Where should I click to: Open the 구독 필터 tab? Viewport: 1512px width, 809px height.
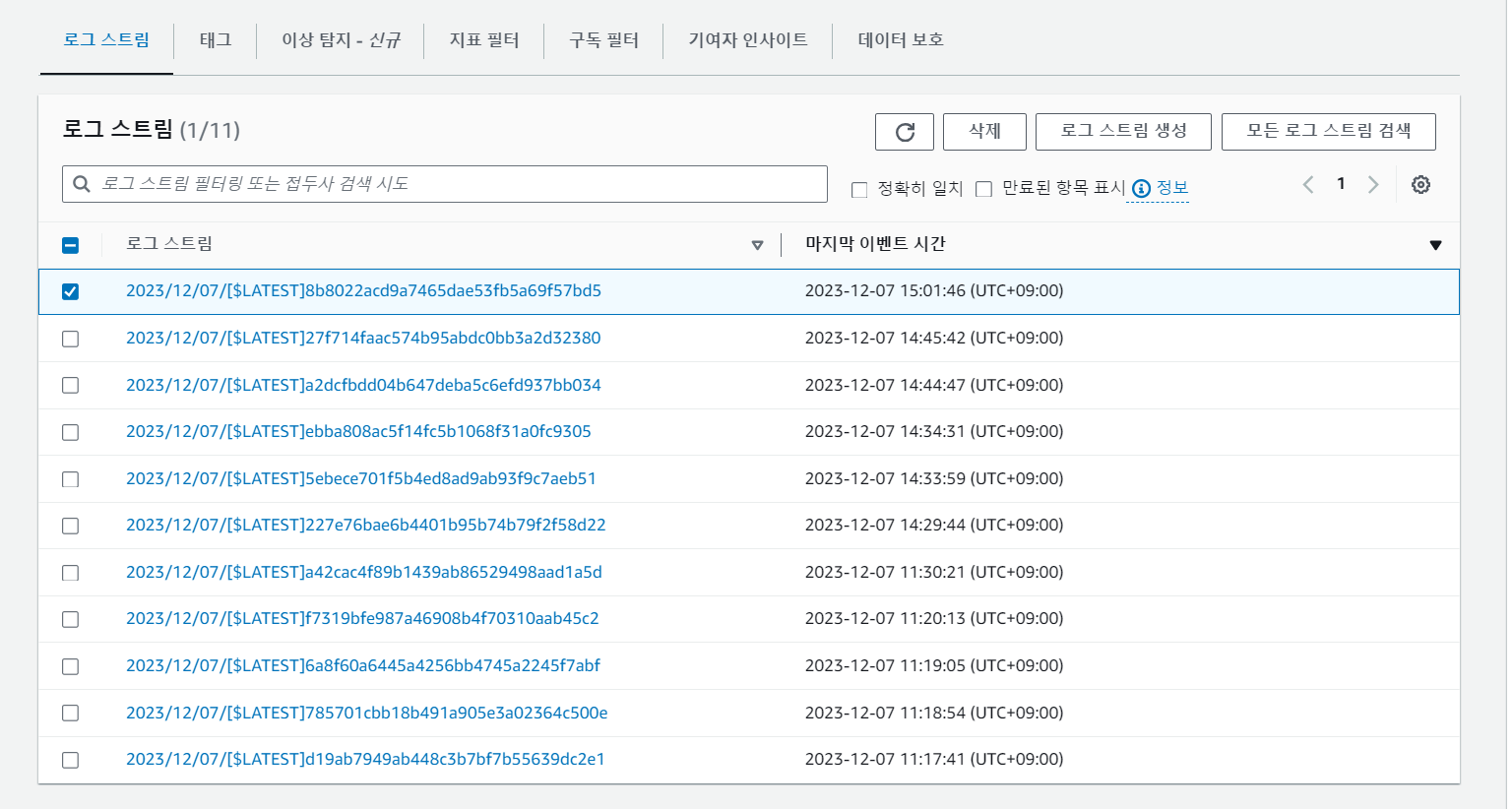[x=604, y=39]
